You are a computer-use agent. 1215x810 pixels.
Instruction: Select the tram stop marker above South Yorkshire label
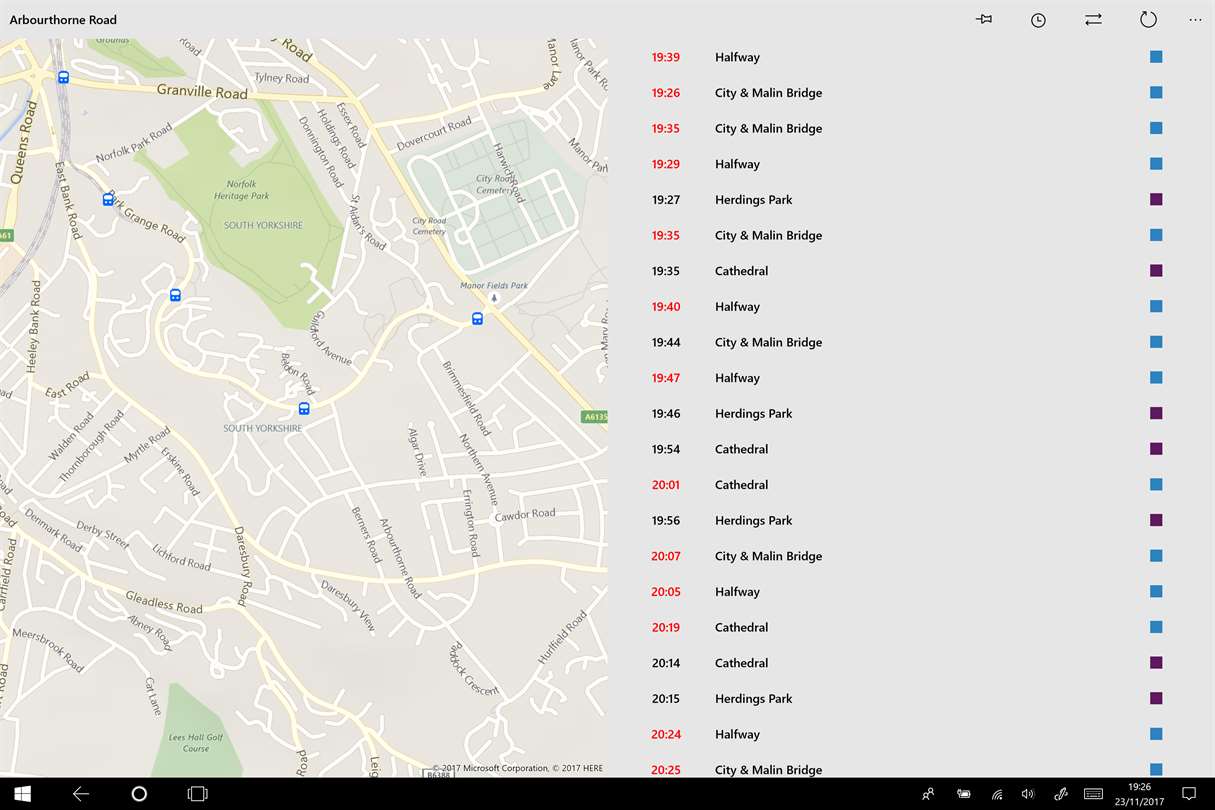coord(304,409)
